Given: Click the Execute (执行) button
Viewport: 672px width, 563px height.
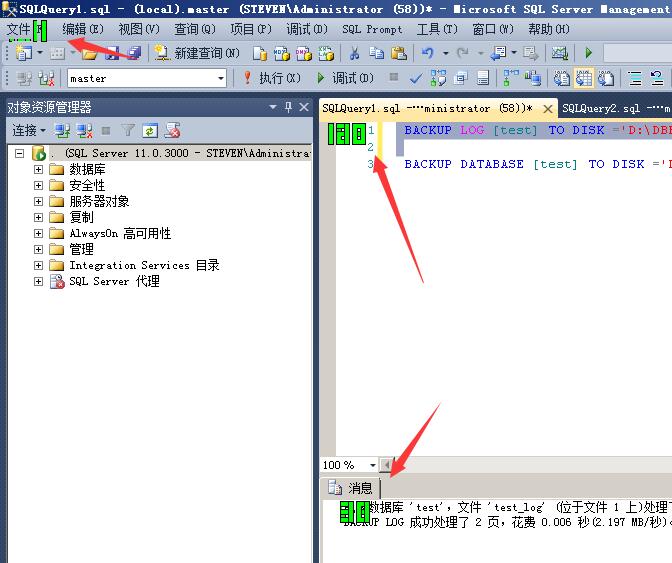Looking at the screenshot, I should pyautogui.click(x=271, y=78).
